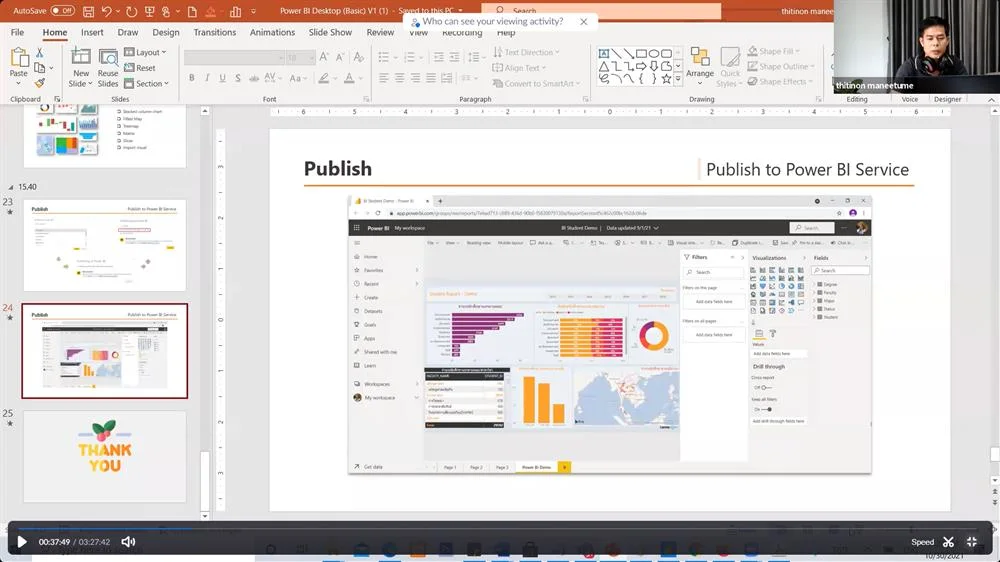The image size is (1000, 562).
Task: Open the Font Color picker
Action: [351, 78]
